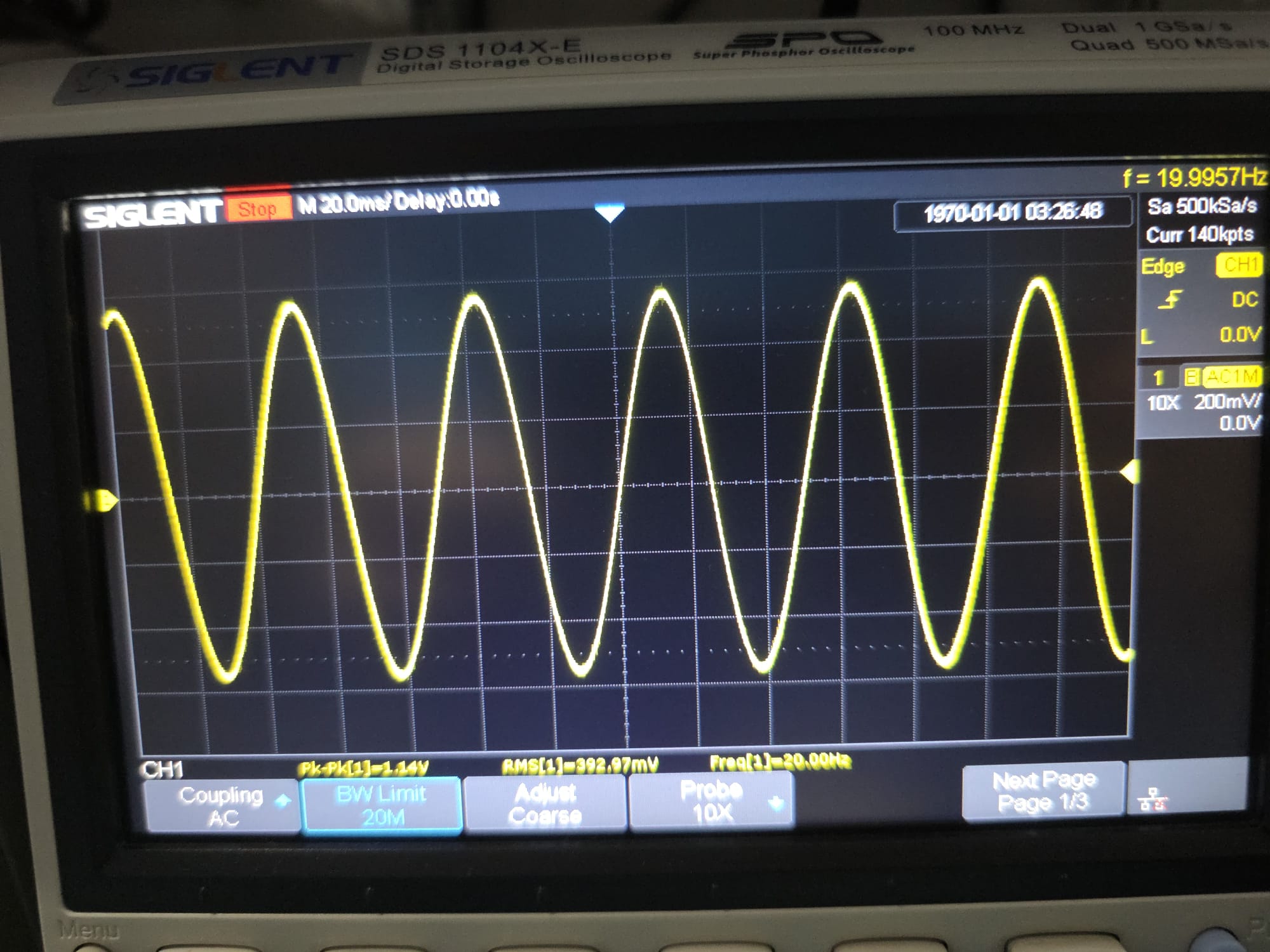Click the channel 1 number indicator
Image resolution: width=1270 pixels, height=952 pixels.
(1158, 378)
